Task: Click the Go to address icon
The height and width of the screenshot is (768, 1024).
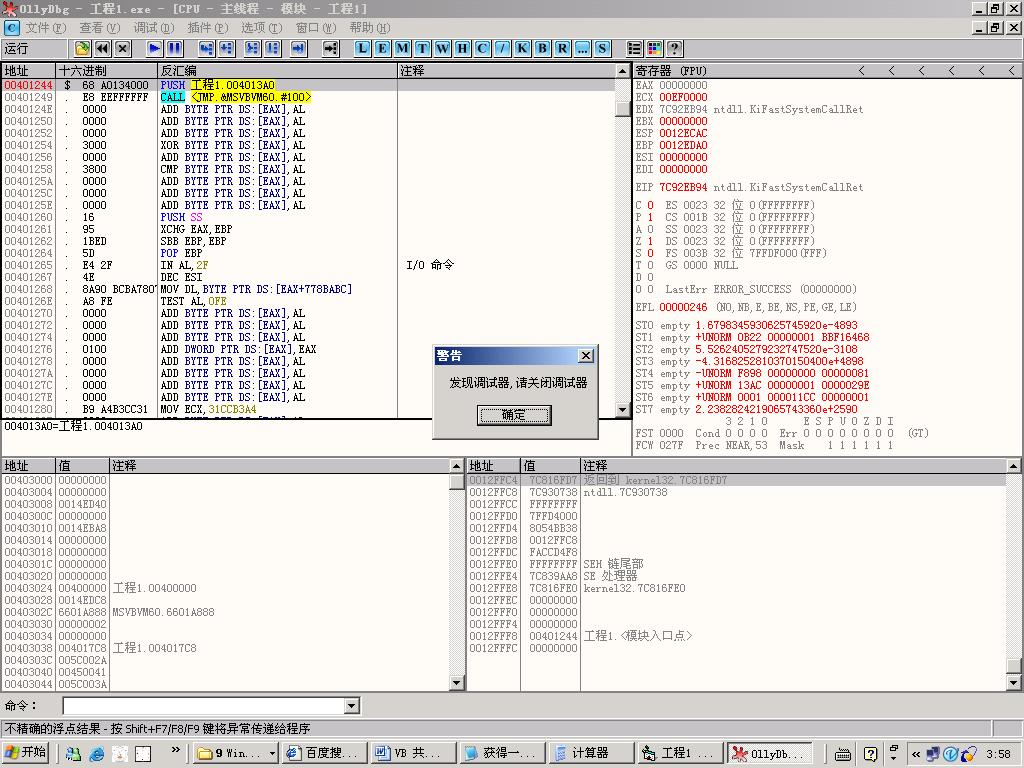Action: (330, 48)
